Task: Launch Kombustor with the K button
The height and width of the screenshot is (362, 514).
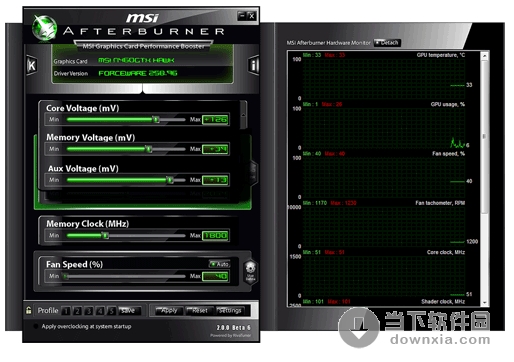Action: tap(31, 65)
